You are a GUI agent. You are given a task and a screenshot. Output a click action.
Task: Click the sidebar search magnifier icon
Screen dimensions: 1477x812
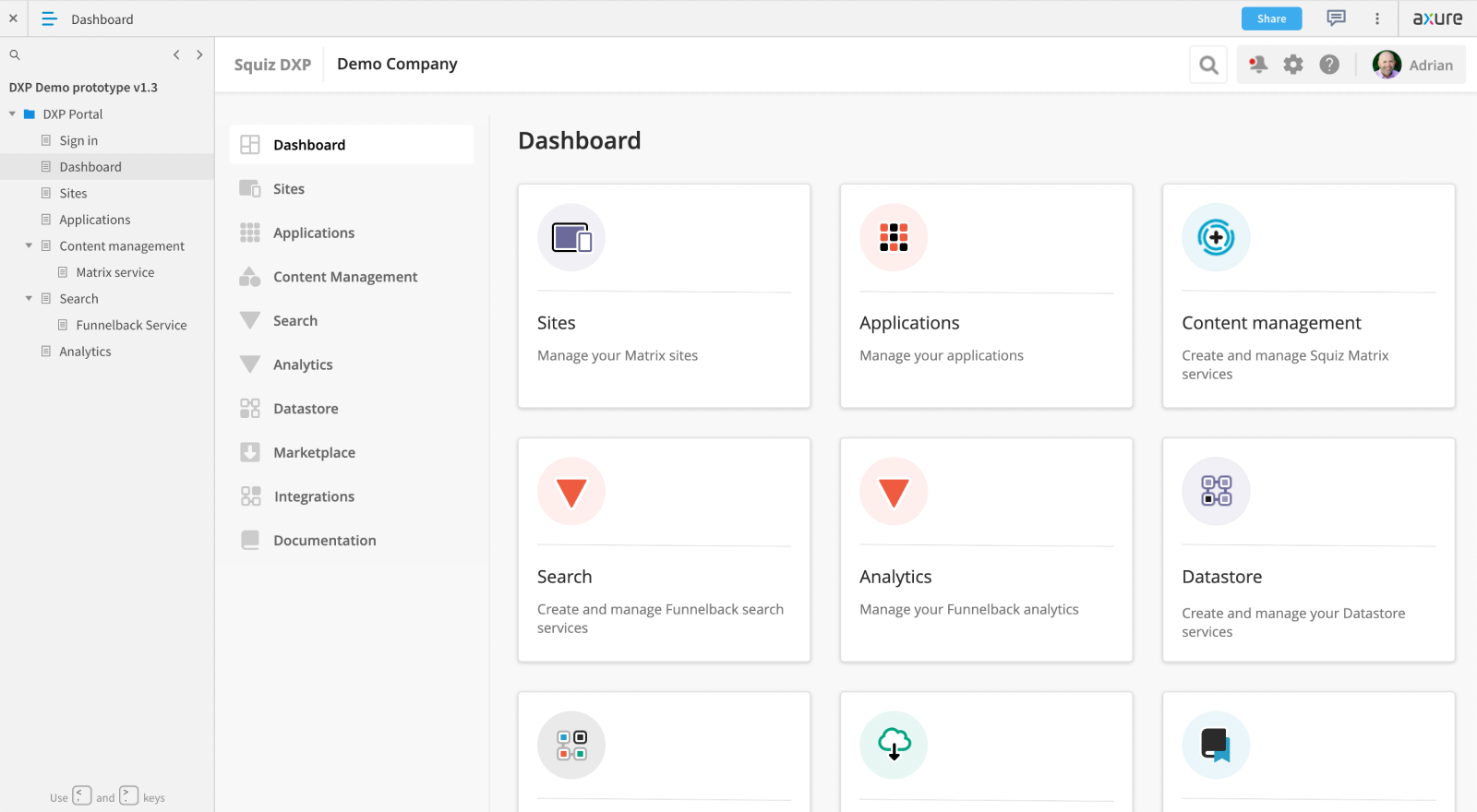click(15, 55)
